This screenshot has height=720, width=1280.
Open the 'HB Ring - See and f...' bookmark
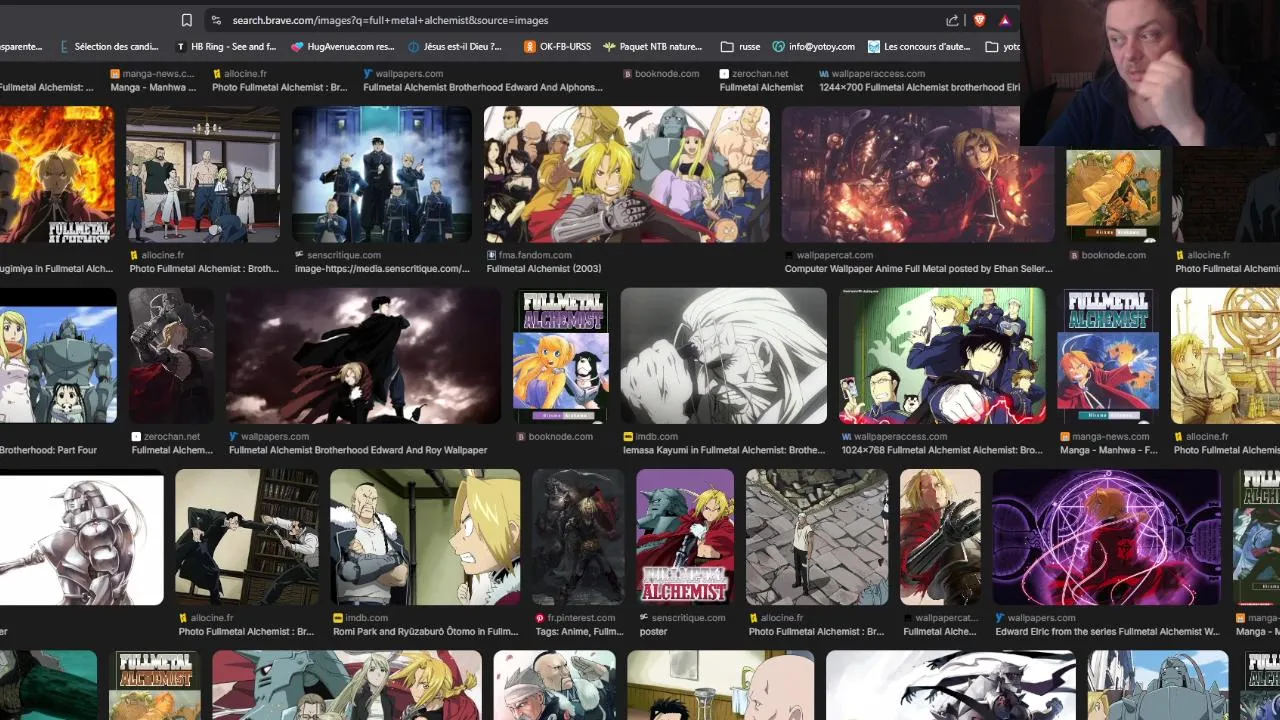(226, 46)
